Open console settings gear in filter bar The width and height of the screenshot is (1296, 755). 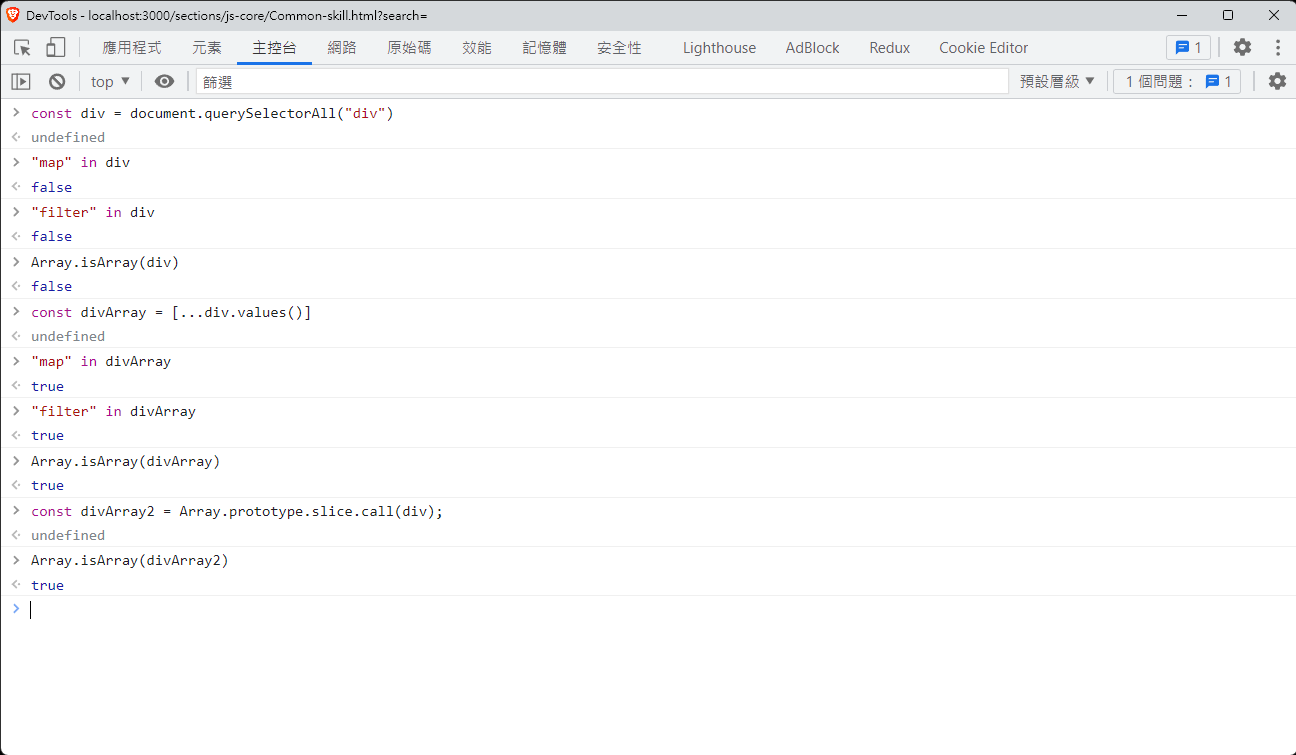pos(1277,82)
